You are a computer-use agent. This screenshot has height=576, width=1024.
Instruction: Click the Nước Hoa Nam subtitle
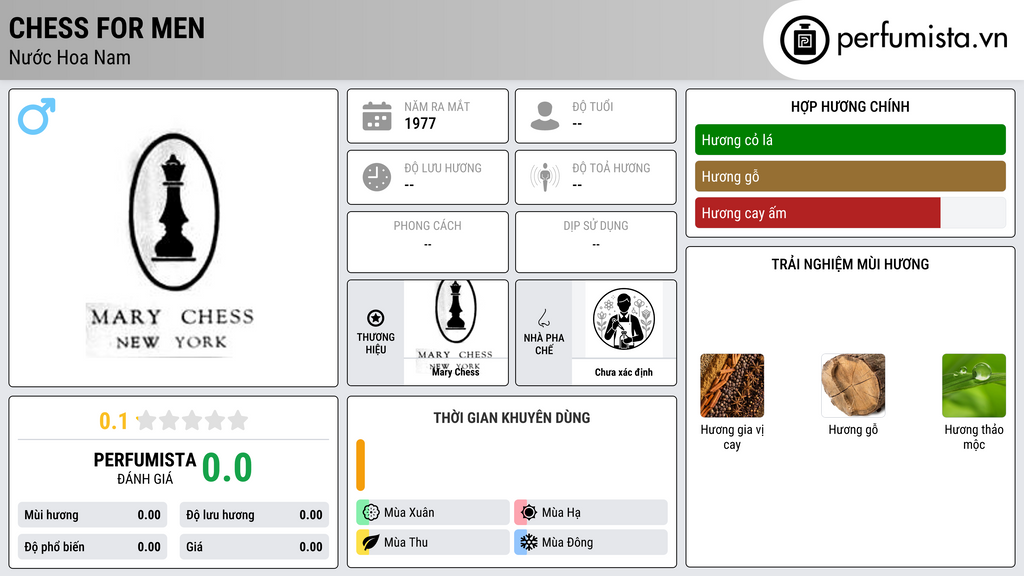tap(70, 57)
